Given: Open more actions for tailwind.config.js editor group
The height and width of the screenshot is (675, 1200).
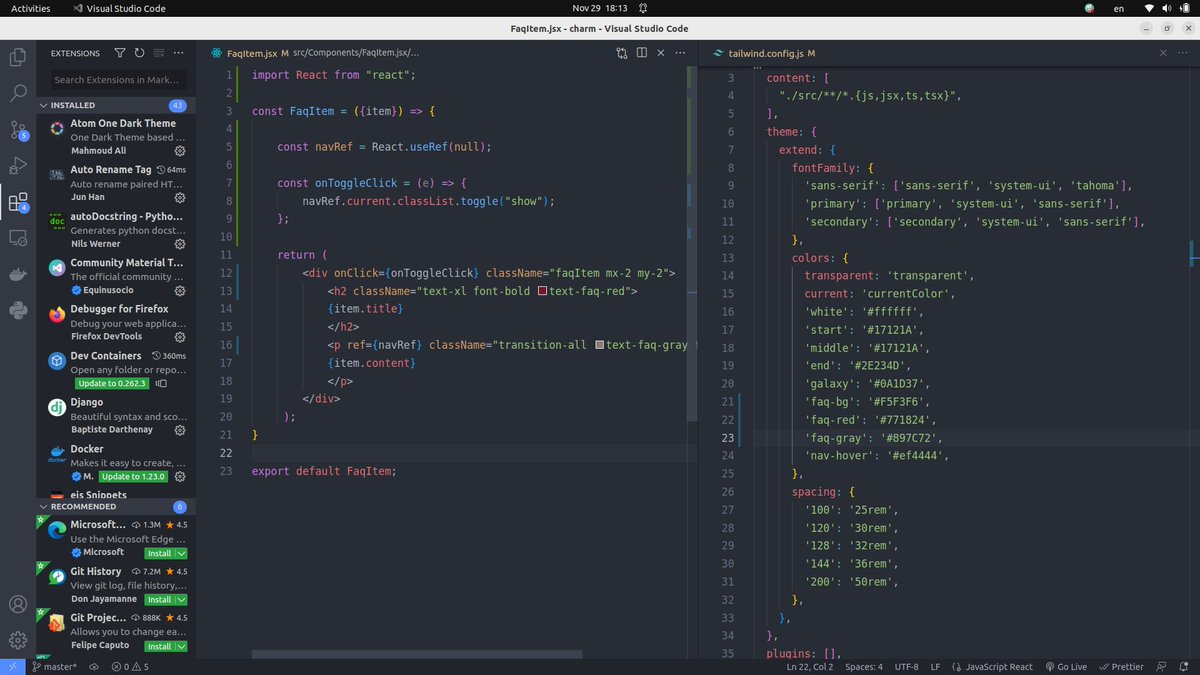Looking at the screenshot, I should (1181, 53).
